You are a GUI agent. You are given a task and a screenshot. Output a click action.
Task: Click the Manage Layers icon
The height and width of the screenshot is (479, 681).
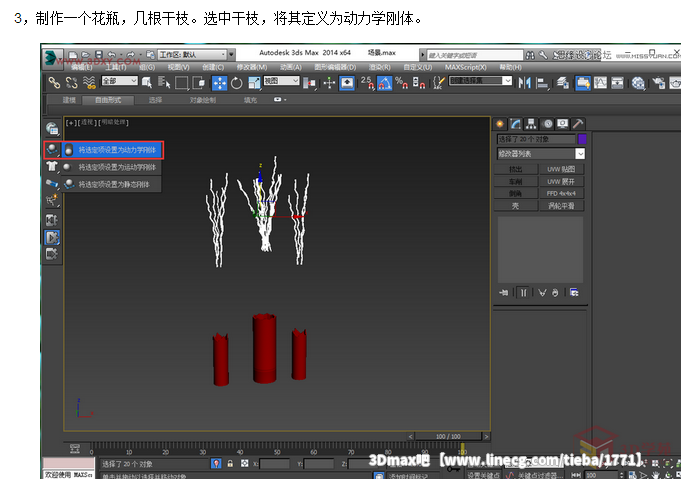(x=563, y=83)
